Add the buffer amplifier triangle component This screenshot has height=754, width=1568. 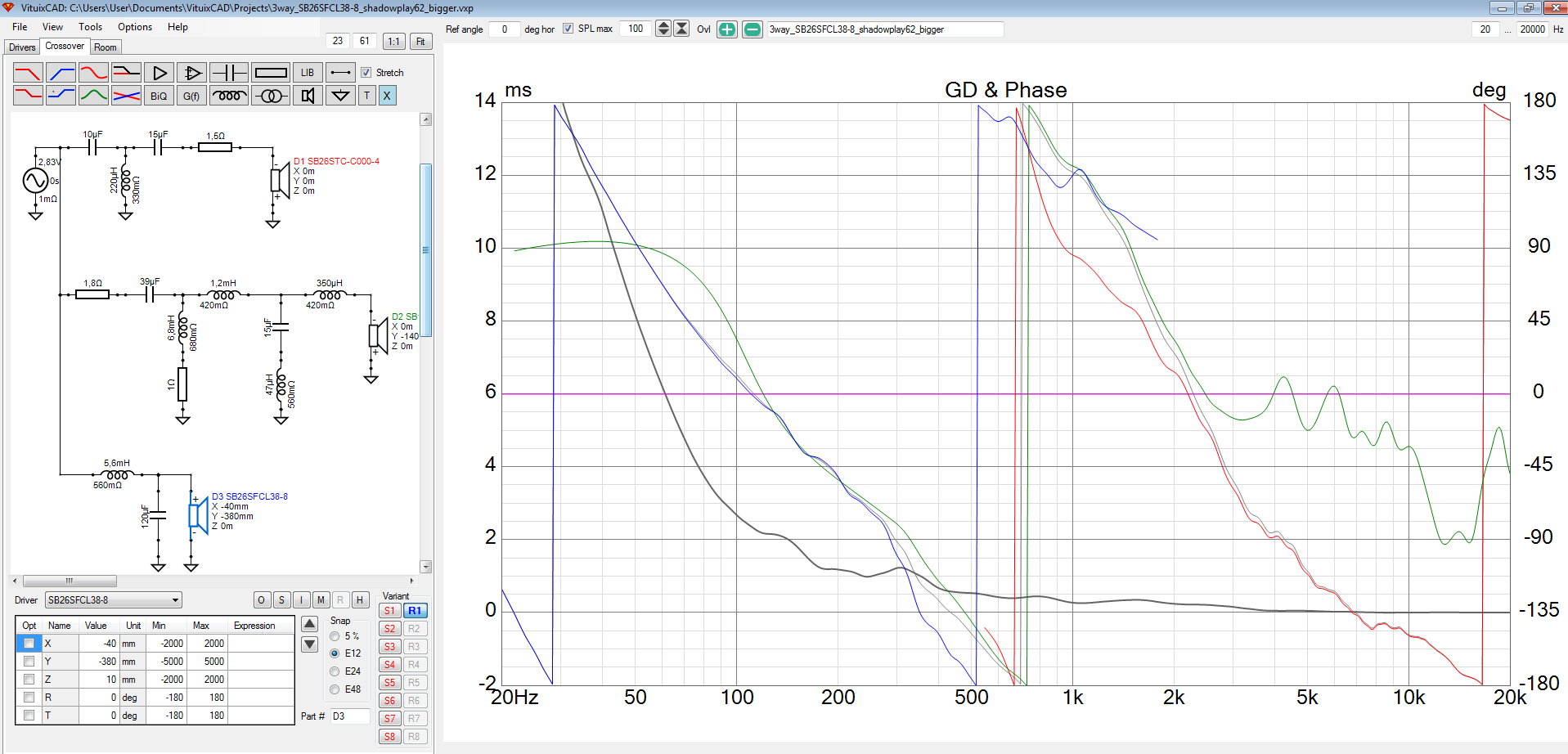tap(159, 73)
